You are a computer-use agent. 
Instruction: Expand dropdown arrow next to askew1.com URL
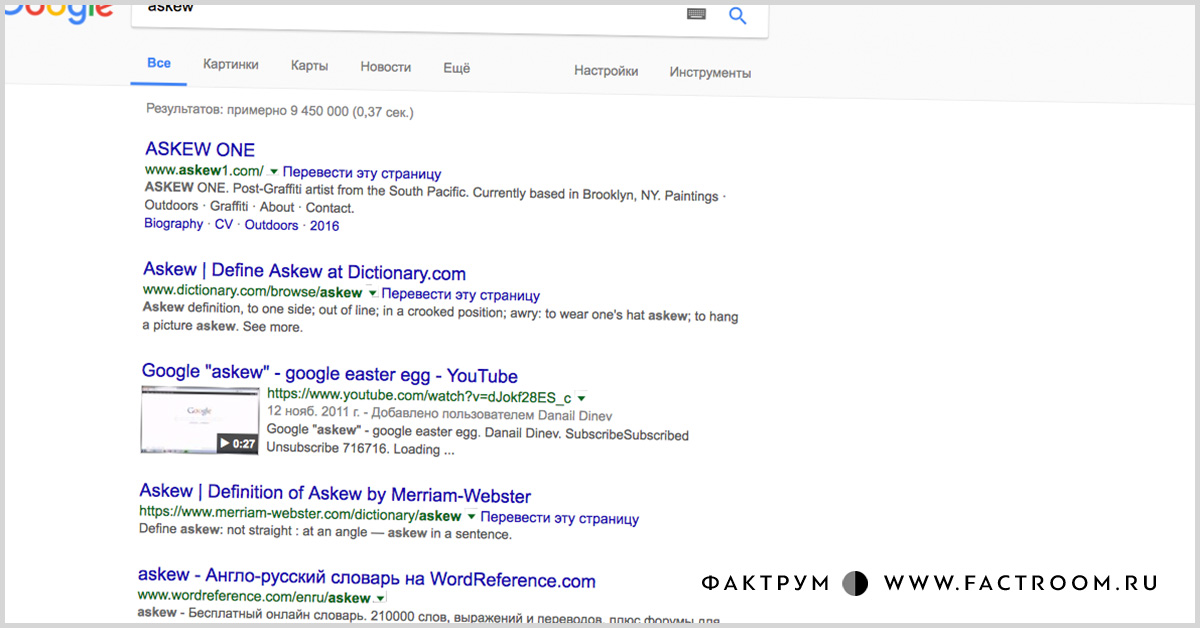274,173
